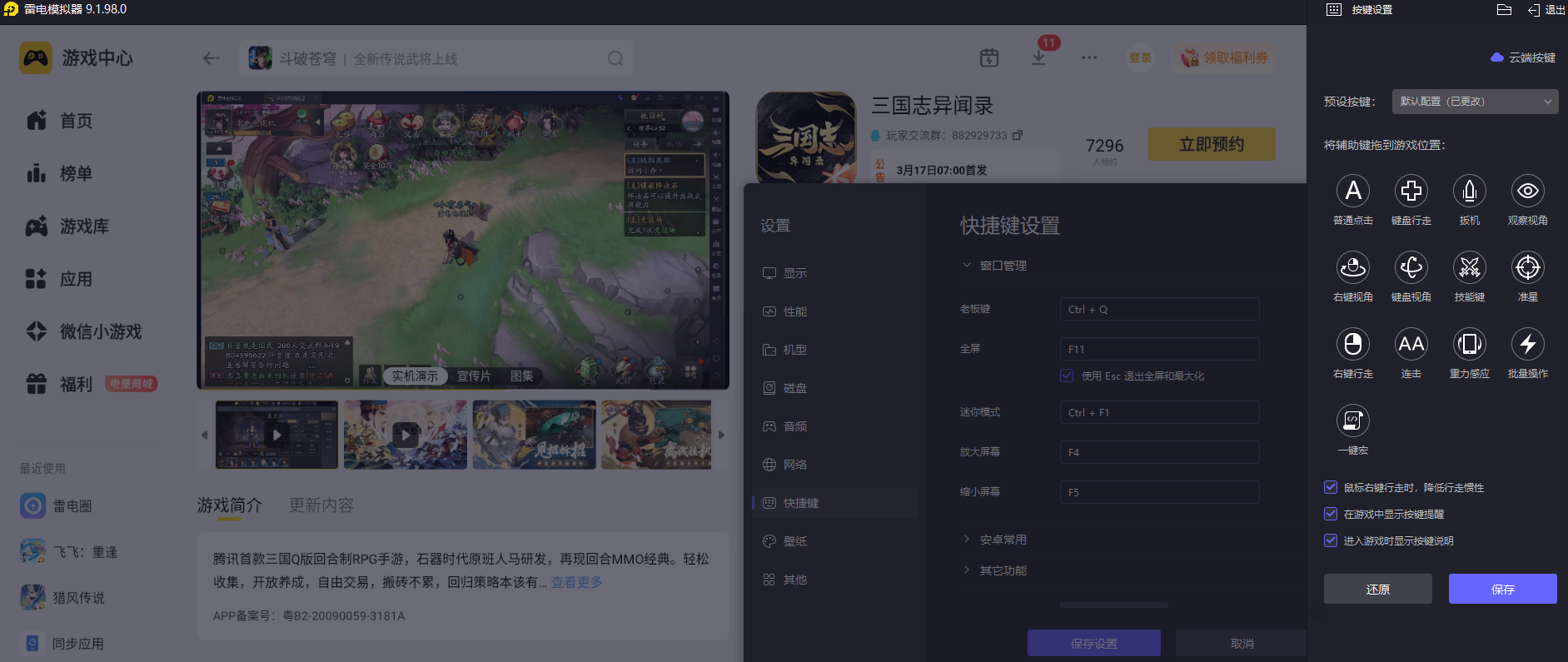Select the 右键视角 right-click view icon
1568x662 pixels.
[1353, 268]
